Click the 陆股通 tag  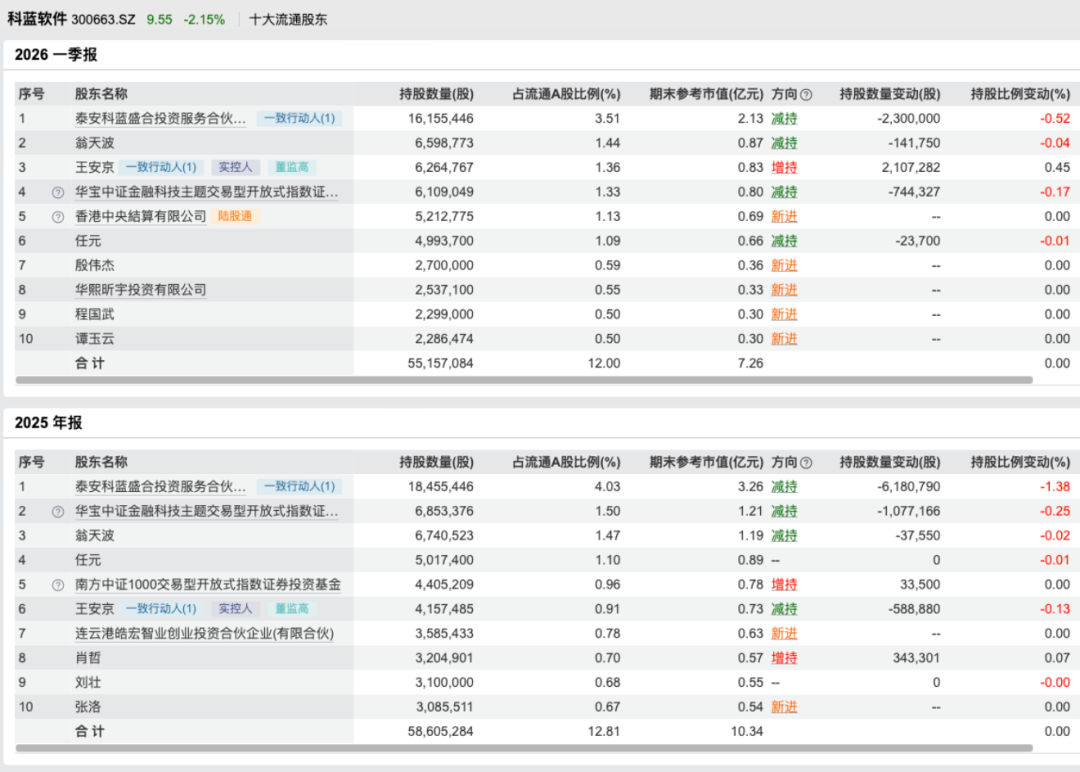click(235, 216)
